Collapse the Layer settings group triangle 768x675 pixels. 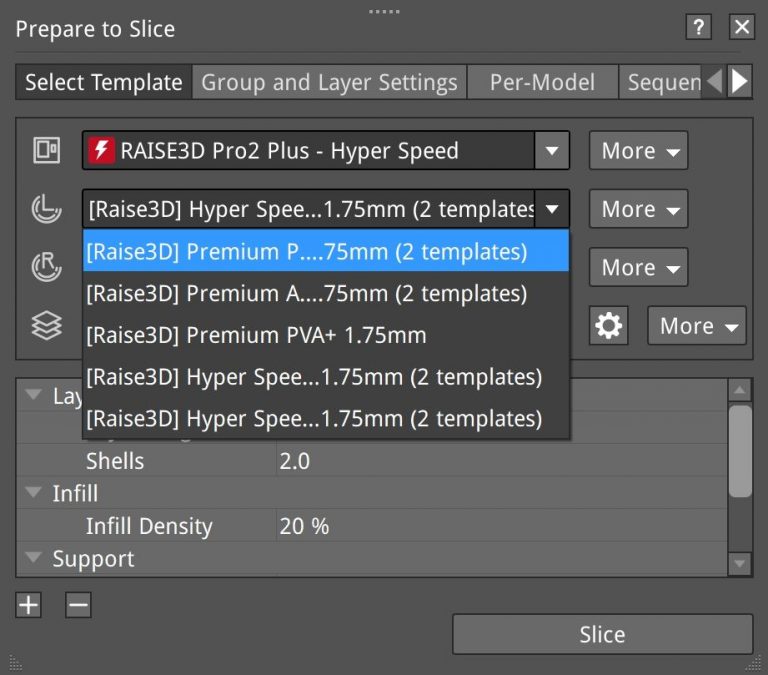coord(33,394)
